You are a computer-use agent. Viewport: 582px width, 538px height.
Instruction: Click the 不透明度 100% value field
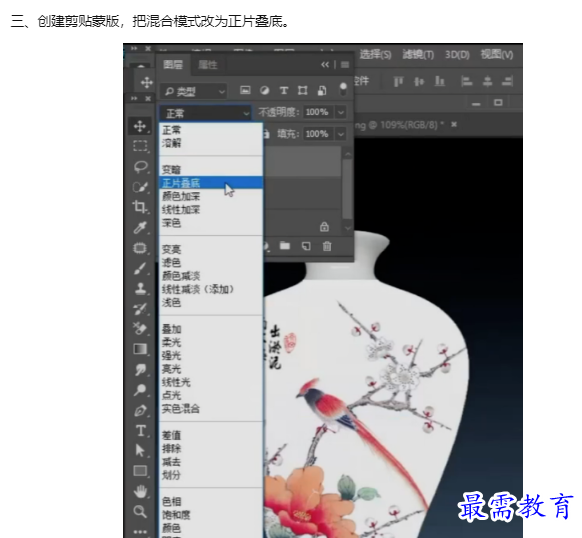point(318,112)
